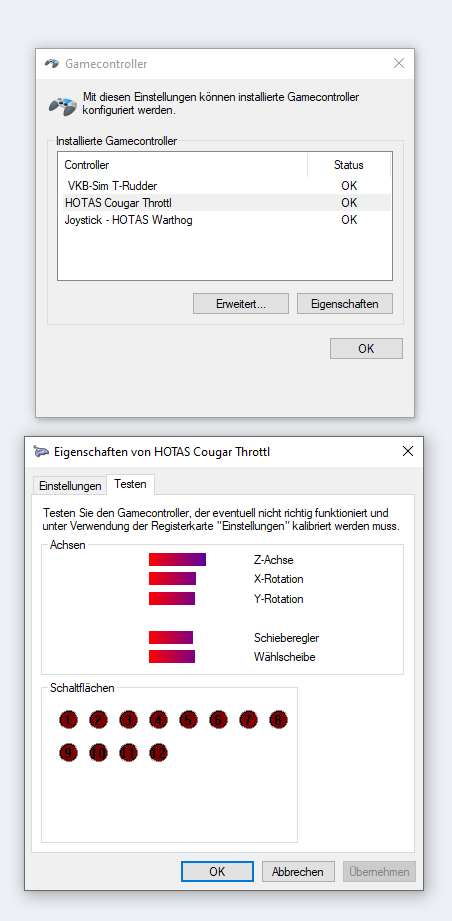Click the X-Rotation label
The width and height of the screenshot is (452, 921).
coord(279,579)
